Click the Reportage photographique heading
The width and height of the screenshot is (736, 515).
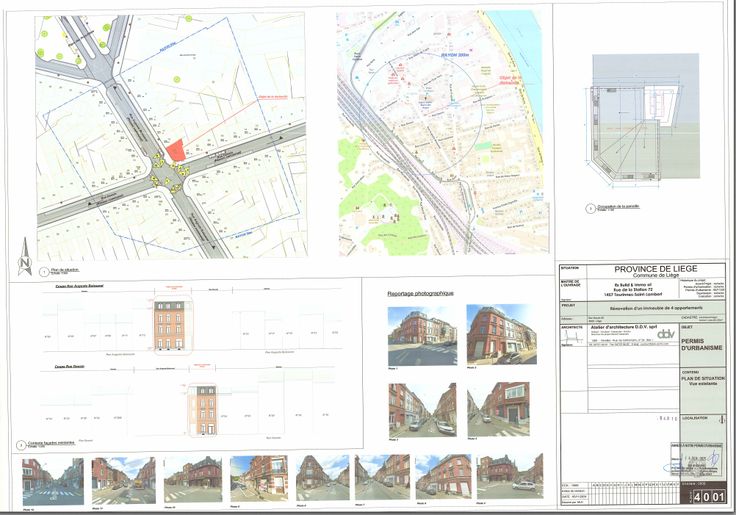point(420,294)
